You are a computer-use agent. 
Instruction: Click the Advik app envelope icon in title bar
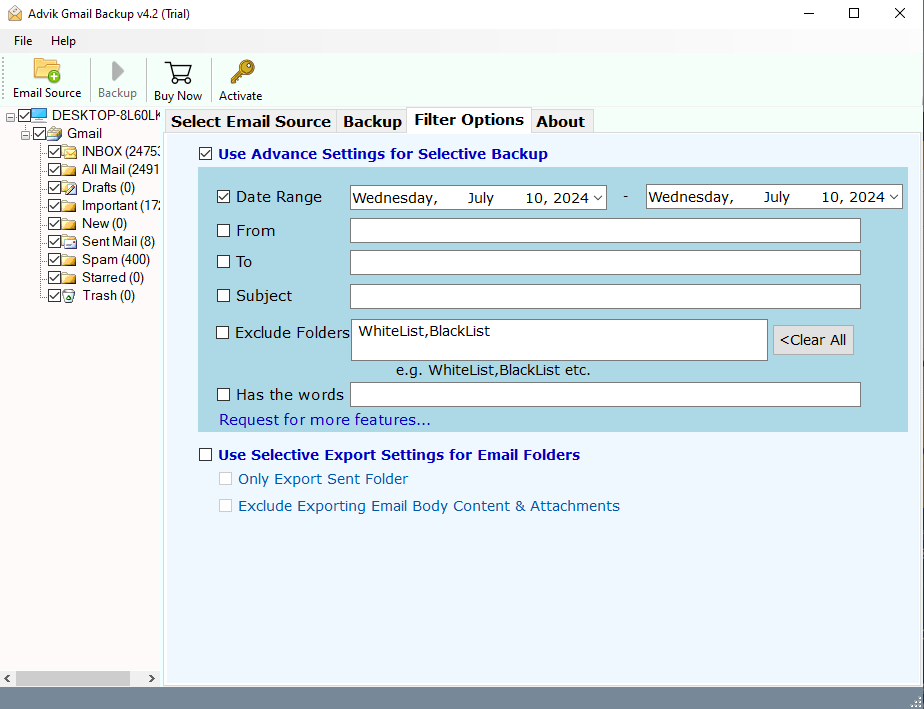15,14
